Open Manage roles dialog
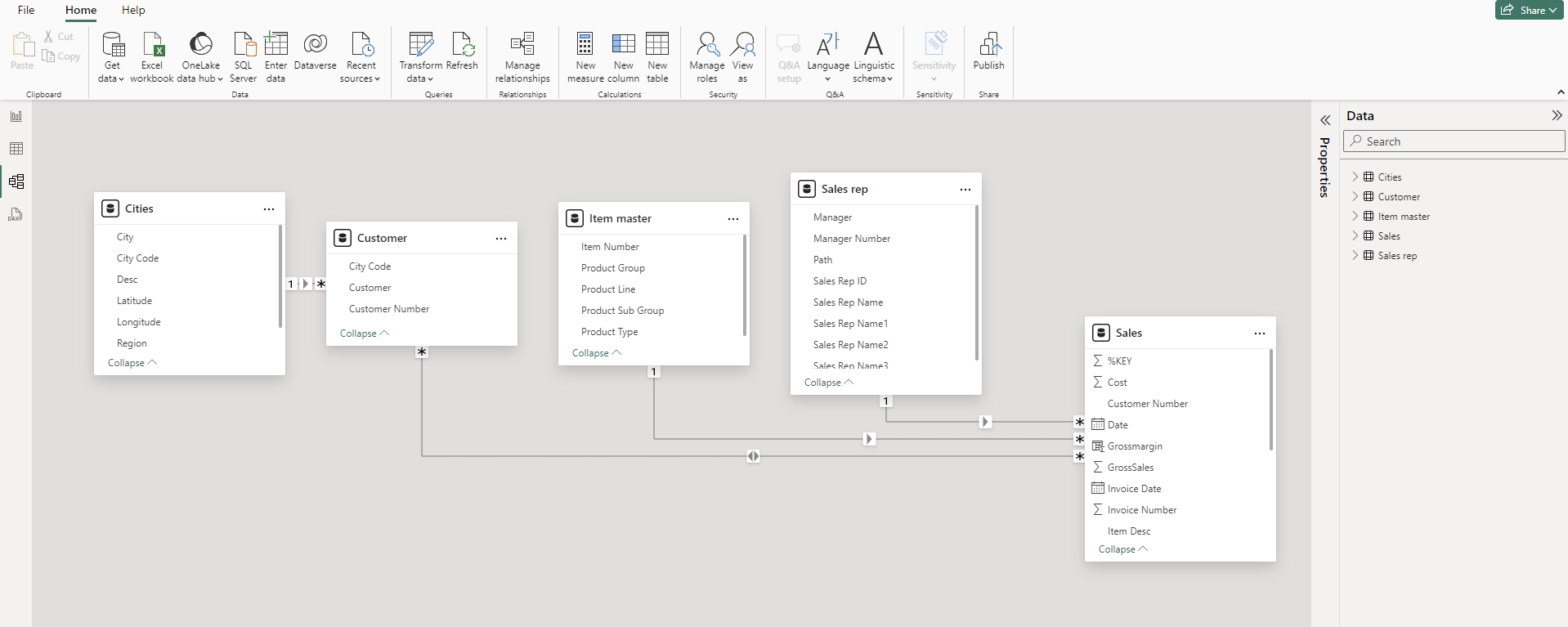The image size is (1568, 627). [707, 57]
